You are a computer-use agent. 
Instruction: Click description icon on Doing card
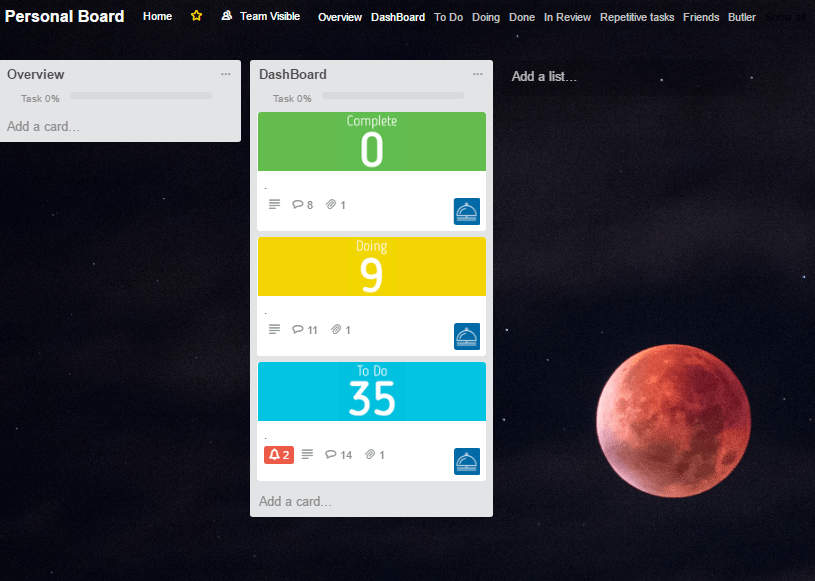click(274, 329)
